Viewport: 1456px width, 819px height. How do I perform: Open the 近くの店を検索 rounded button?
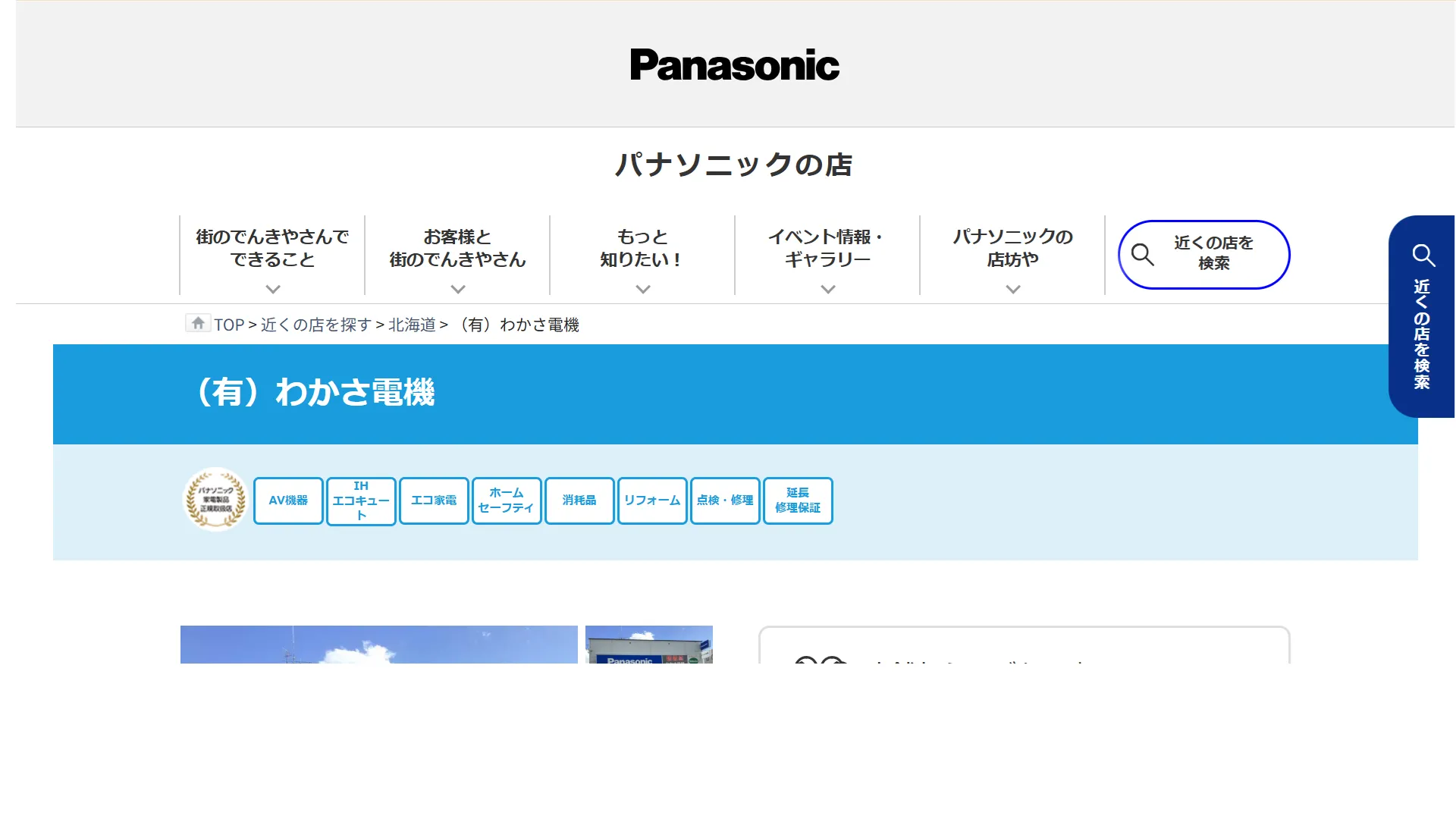1204,255
